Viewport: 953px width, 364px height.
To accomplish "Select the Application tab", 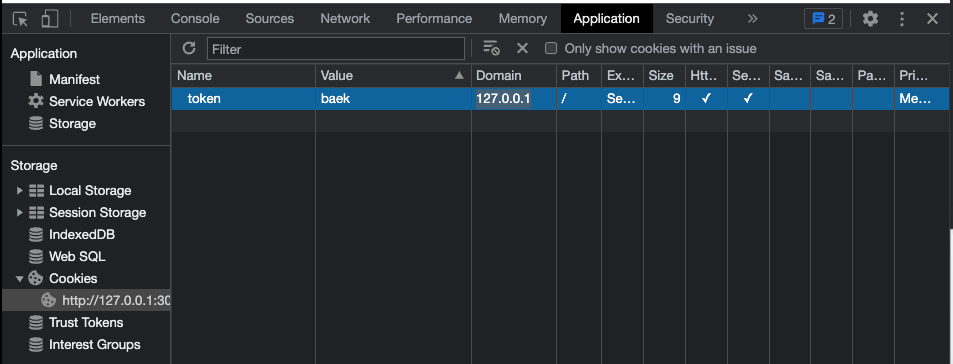I will tap(607, 19).
